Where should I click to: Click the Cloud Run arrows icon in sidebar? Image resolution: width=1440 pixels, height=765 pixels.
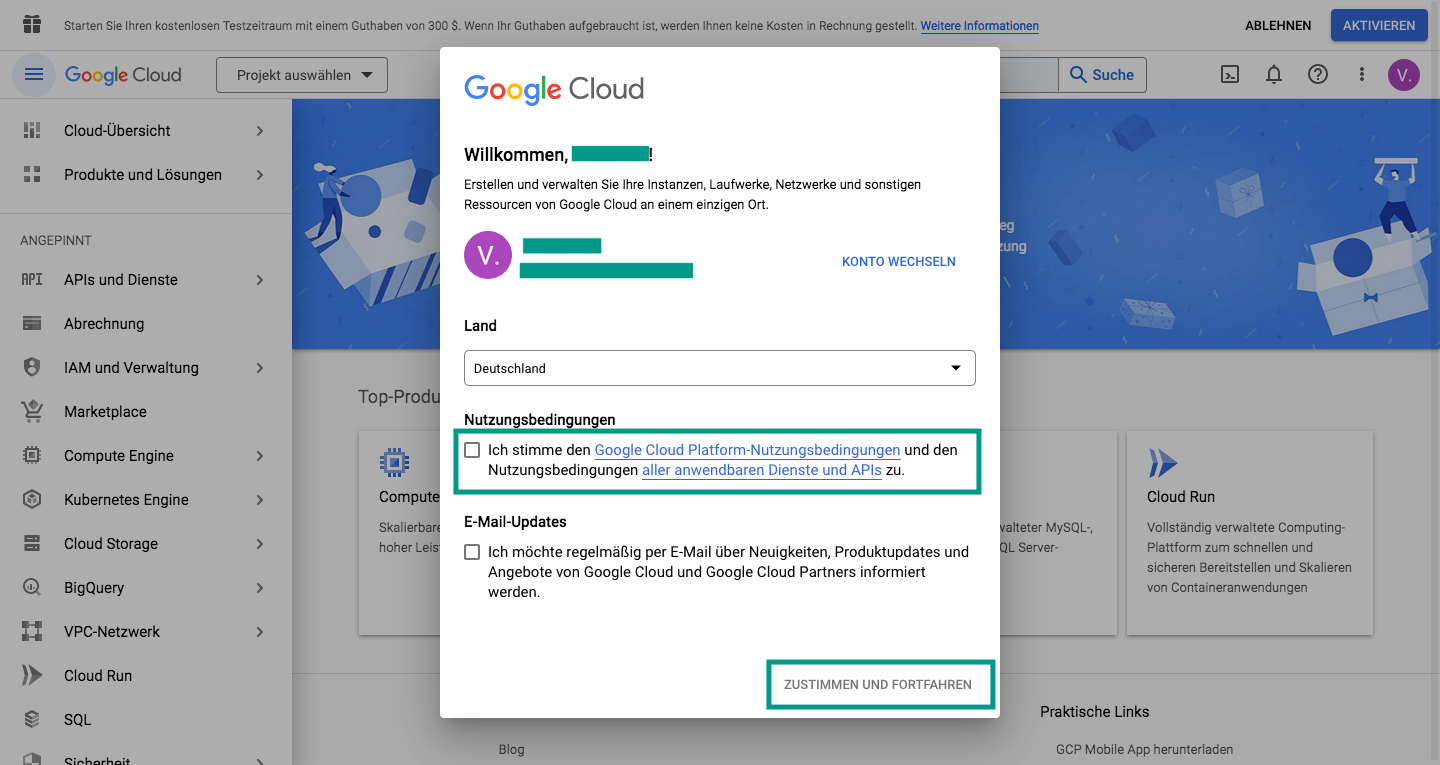tap(32, 676)
